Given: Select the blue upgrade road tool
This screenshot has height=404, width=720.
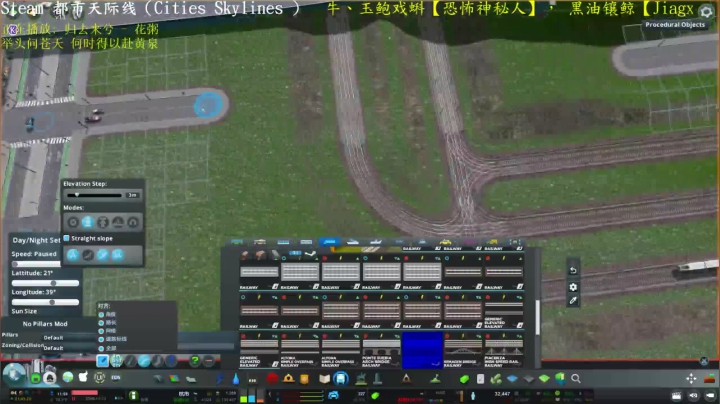Looking at the screenshot, I should [x=171, y=361].
